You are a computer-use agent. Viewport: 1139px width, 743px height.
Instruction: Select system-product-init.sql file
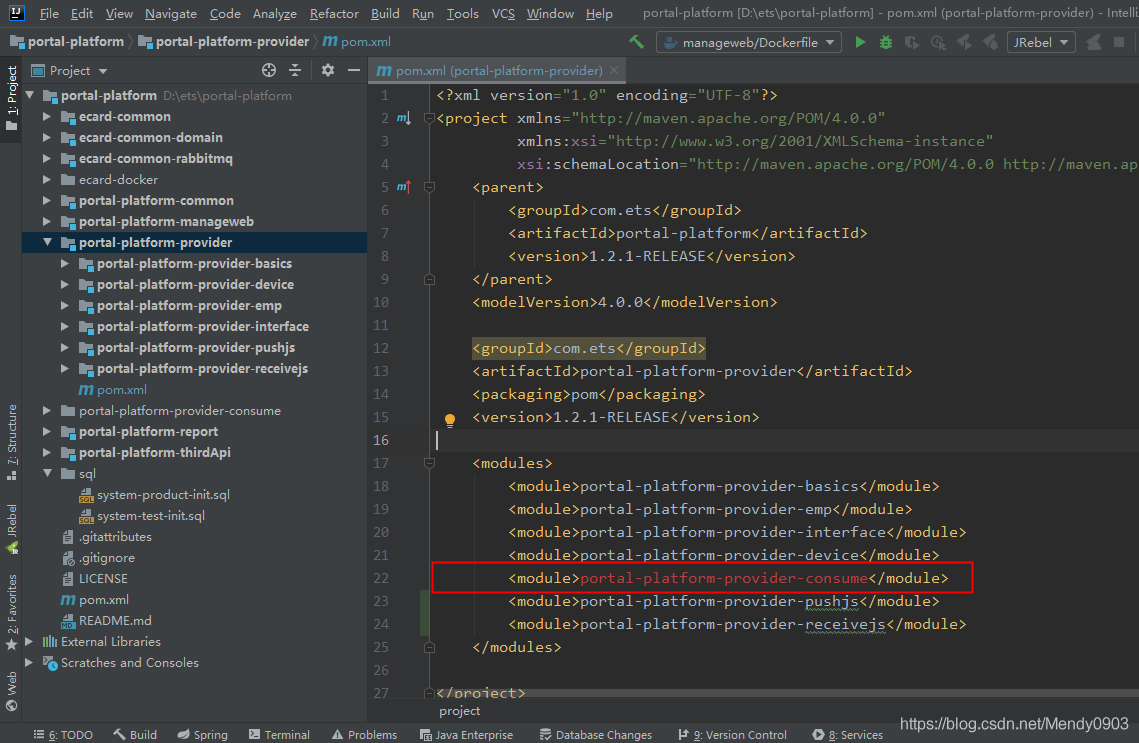(x=163, y=495)
